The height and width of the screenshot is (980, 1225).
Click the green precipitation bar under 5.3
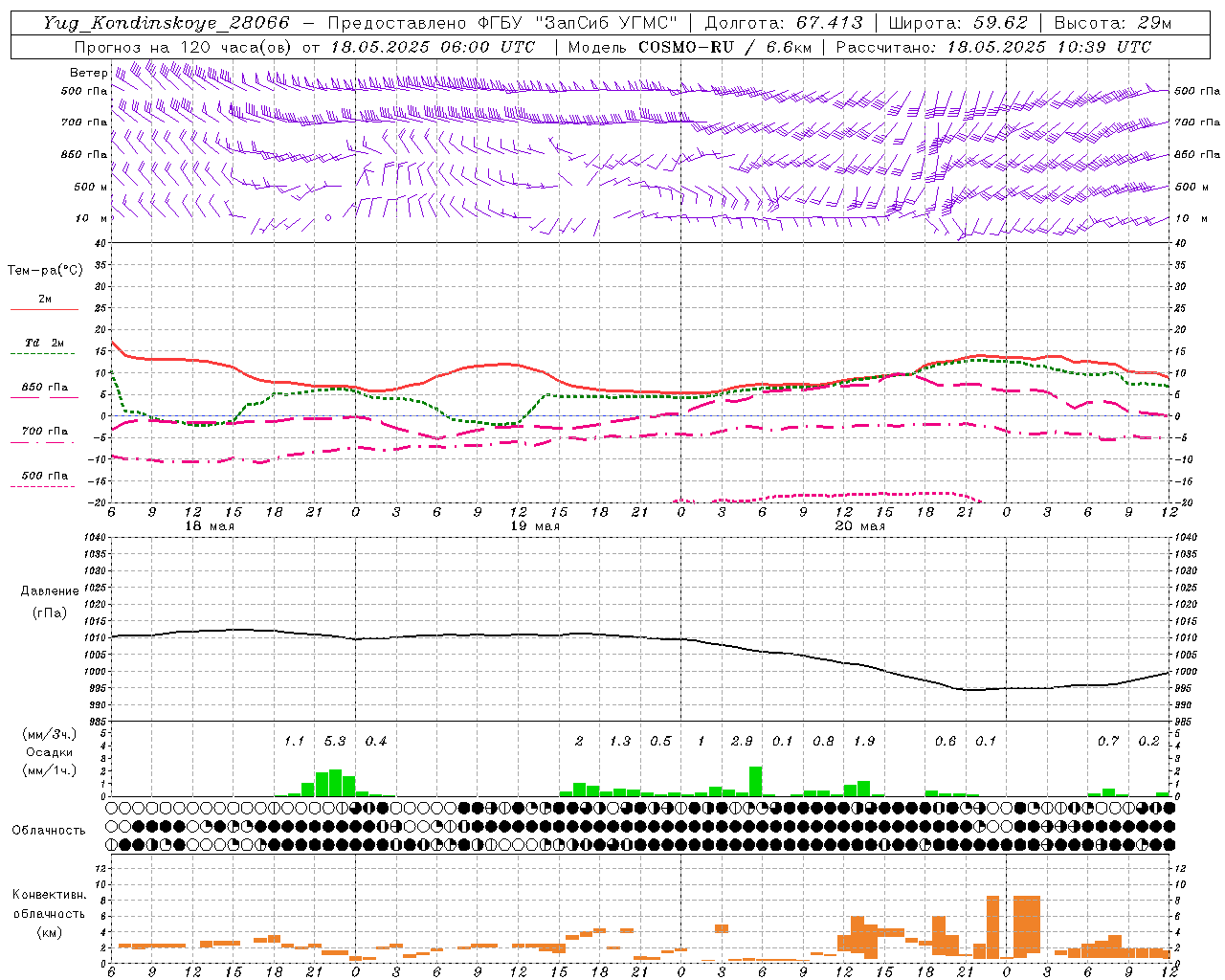pos(335,783)
